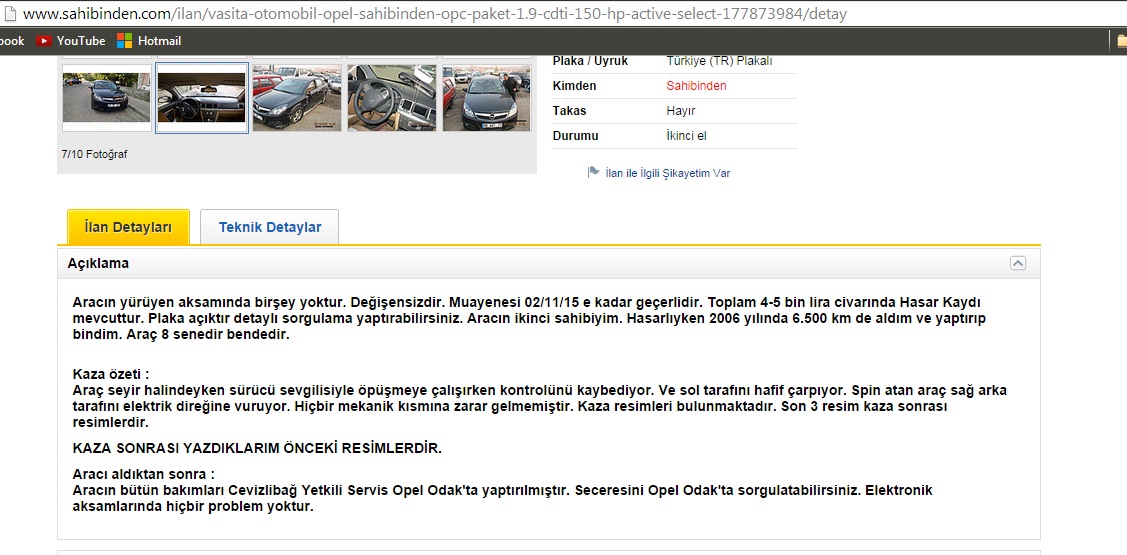Click the Hayır value
The height and width of the screenshot is (555, 1127).
(x=681, y=111)
